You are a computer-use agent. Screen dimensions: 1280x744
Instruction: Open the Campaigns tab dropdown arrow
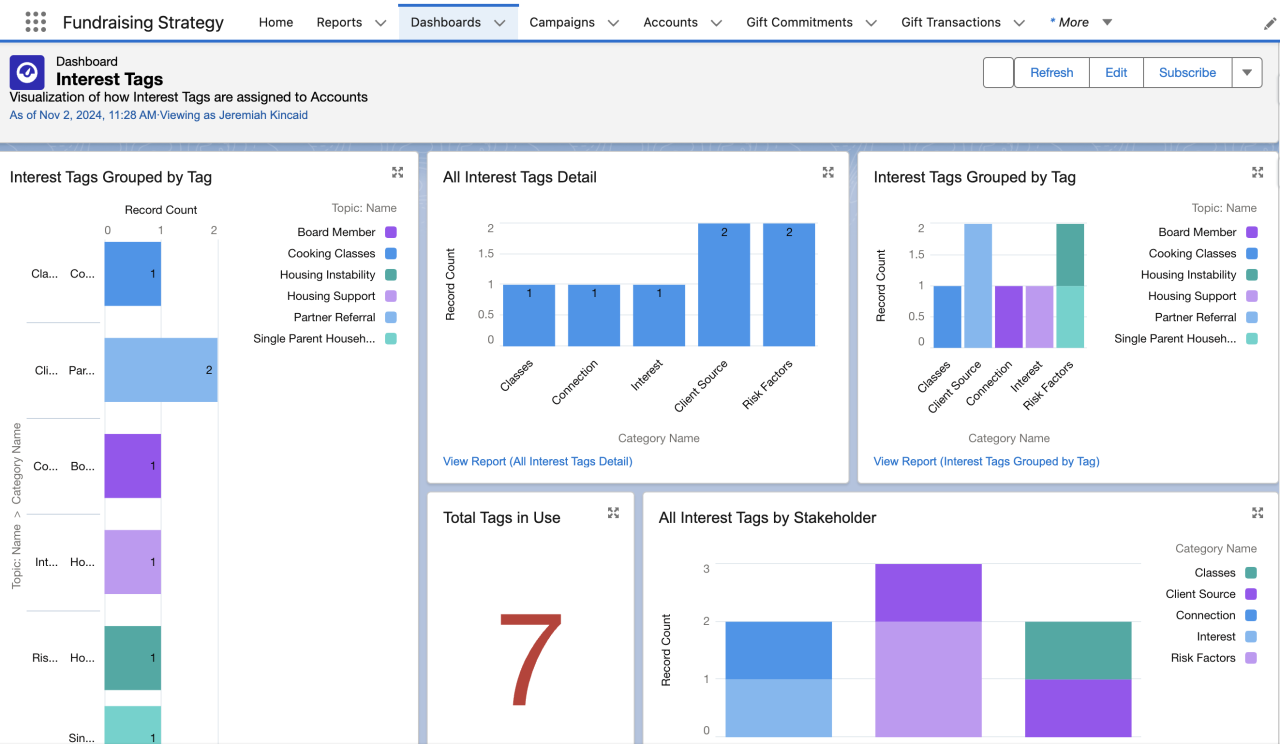pyautogui.click(x=613, y=23)
